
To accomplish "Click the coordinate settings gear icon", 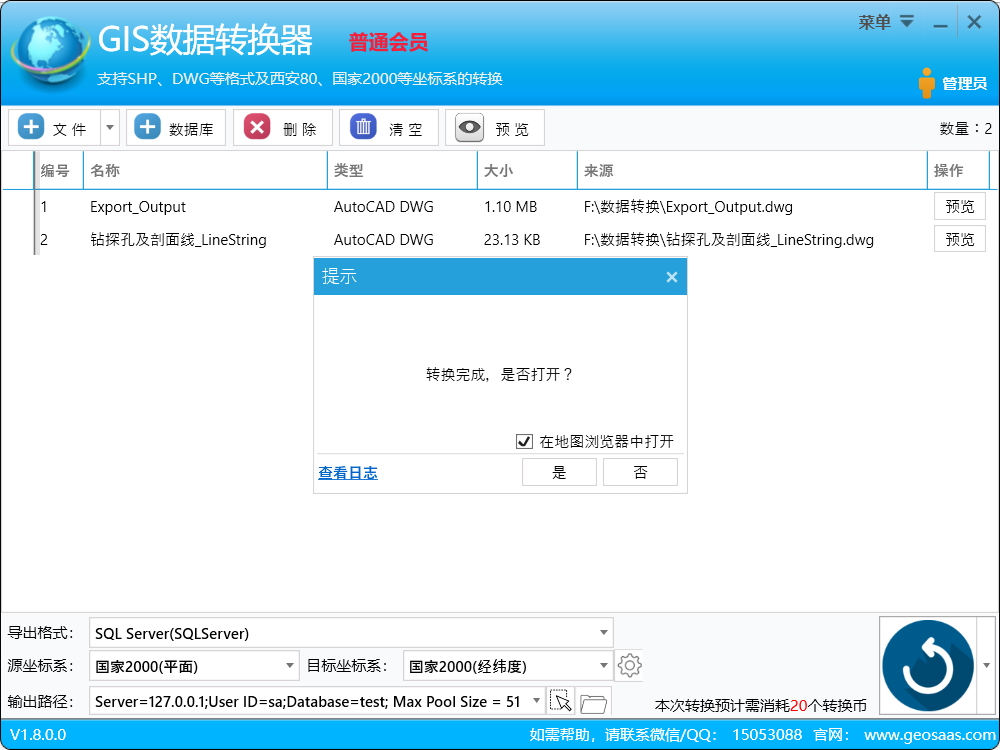I will (x=629, y=666).
